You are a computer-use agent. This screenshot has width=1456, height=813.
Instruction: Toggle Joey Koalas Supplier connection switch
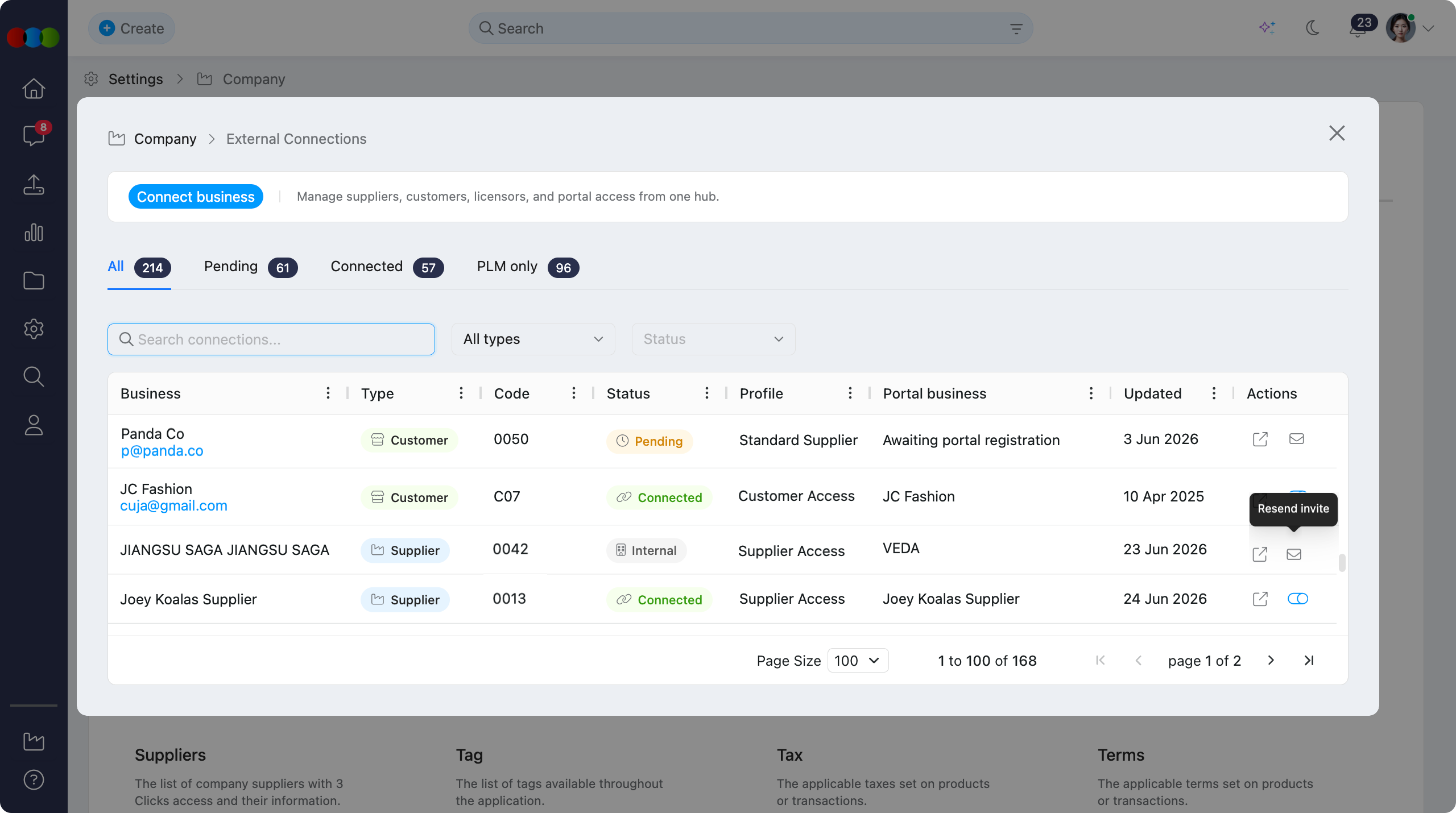point(1298,599)
